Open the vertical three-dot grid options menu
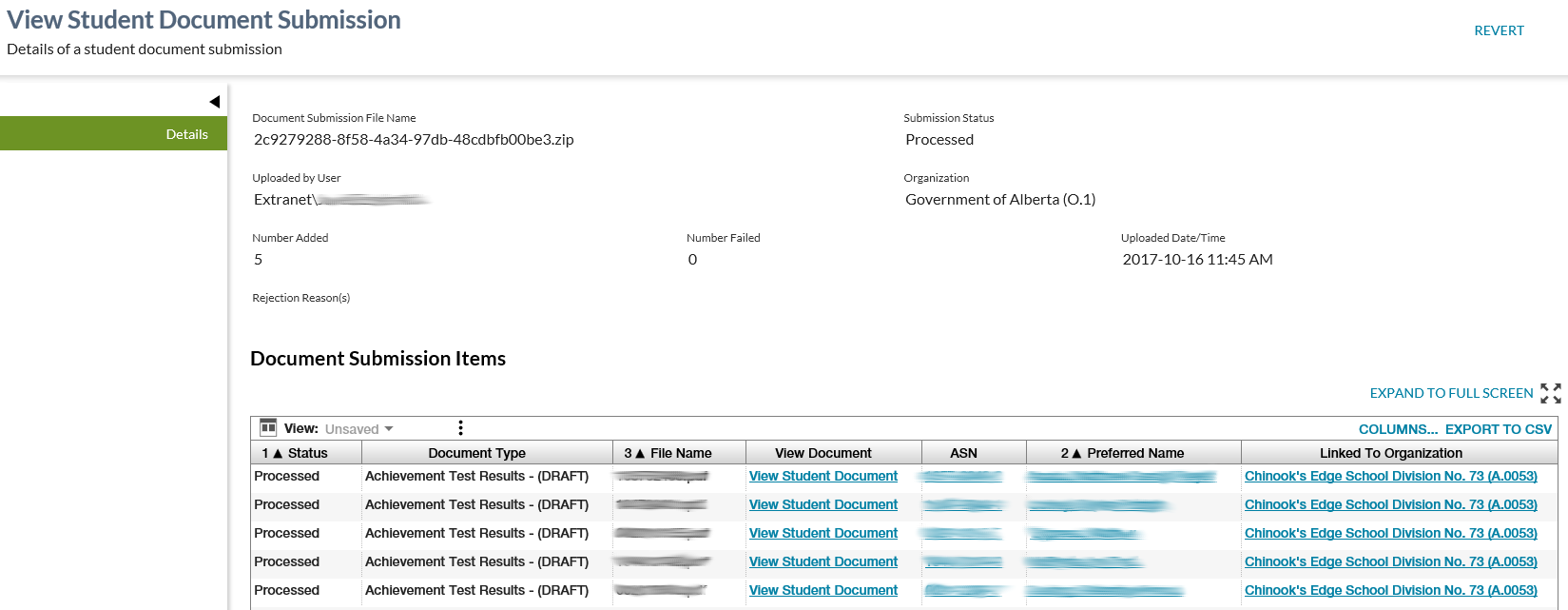1568x610 pixels. click(x=460, y=428)
